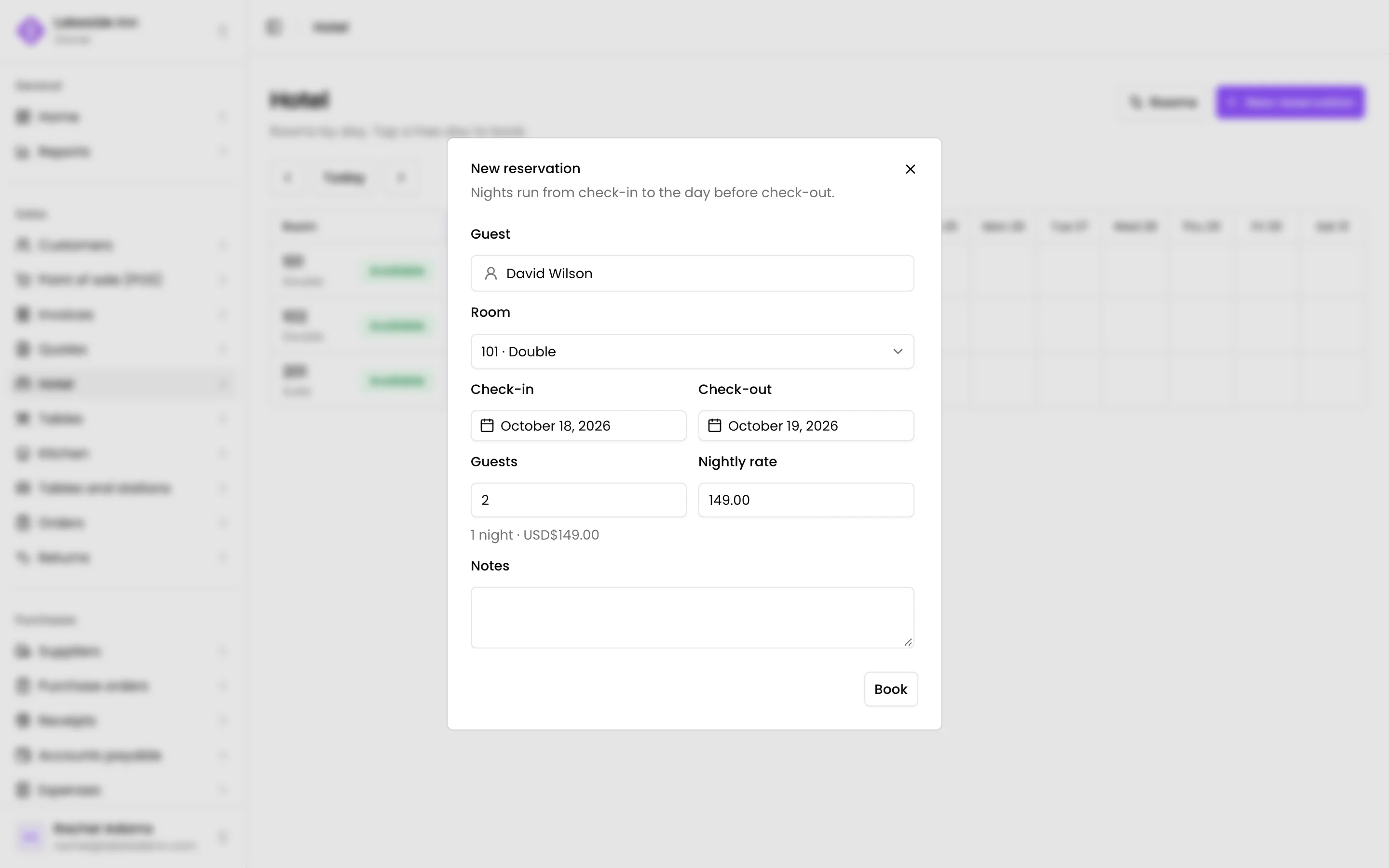Click the '1 night · USD$149.00' summary text
The height and width of the screenshot is (868, 1389).
point(535,535)
